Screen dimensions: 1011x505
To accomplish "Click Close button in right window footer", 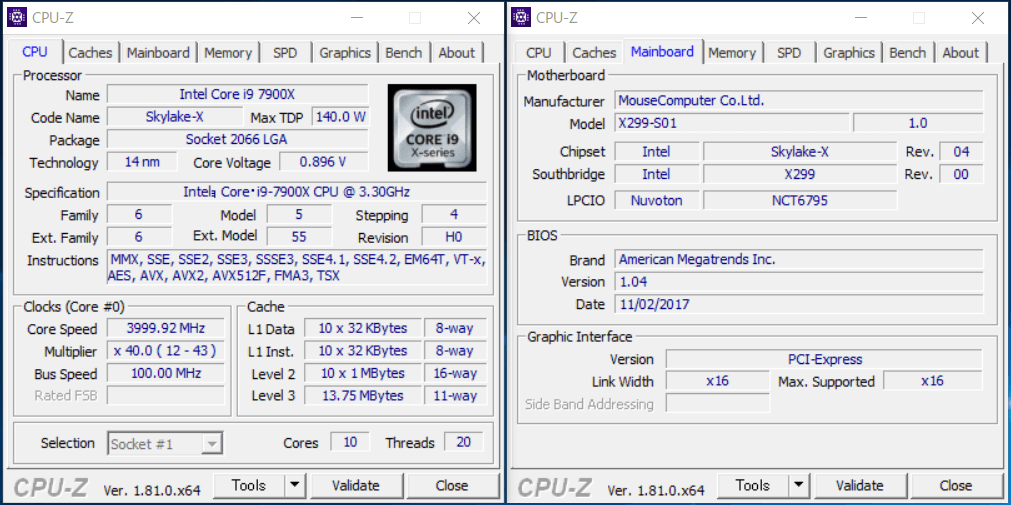I will click(956, 485).
